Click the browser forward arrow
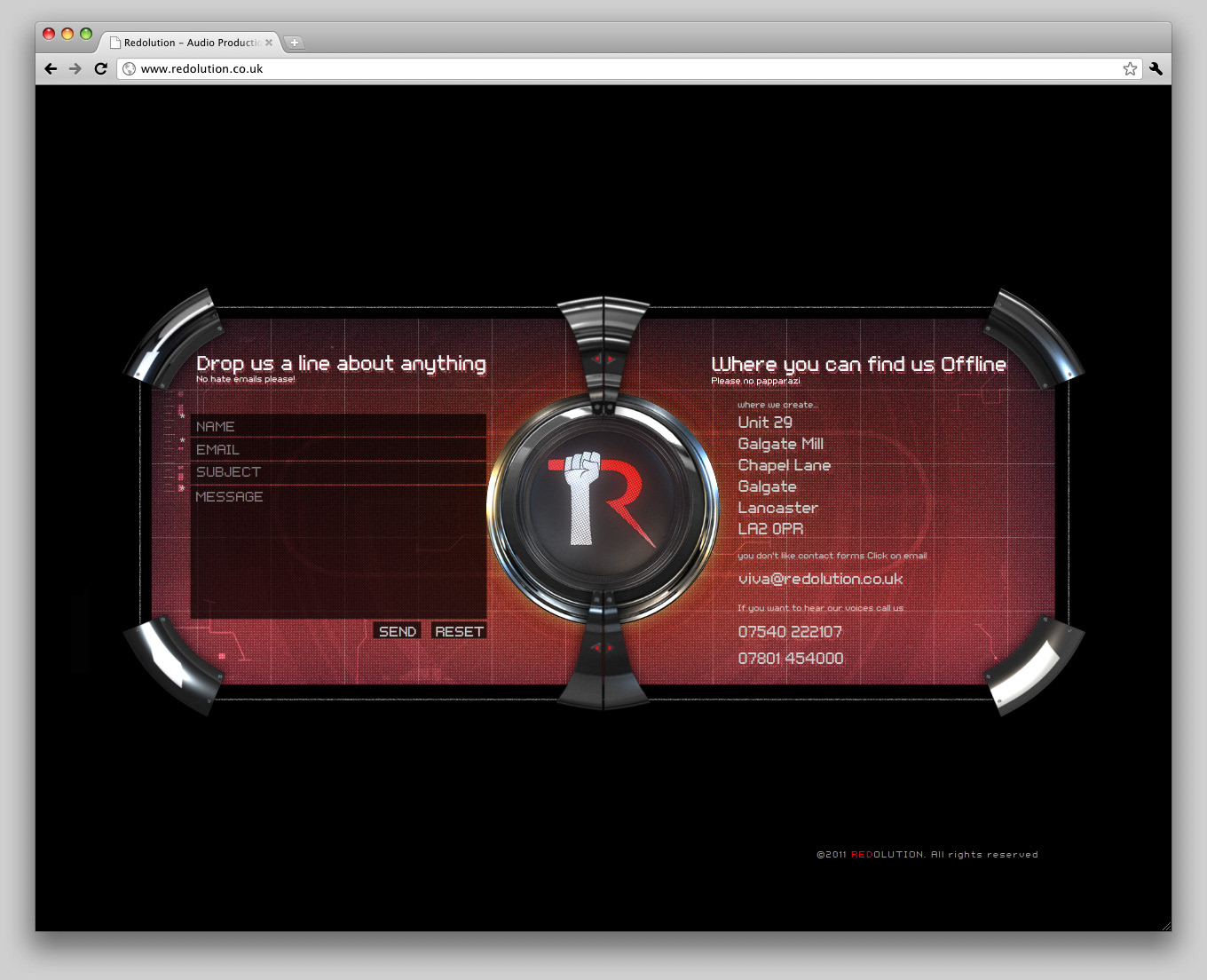This screenshot has height=980, width=1207. click(75, 69)
